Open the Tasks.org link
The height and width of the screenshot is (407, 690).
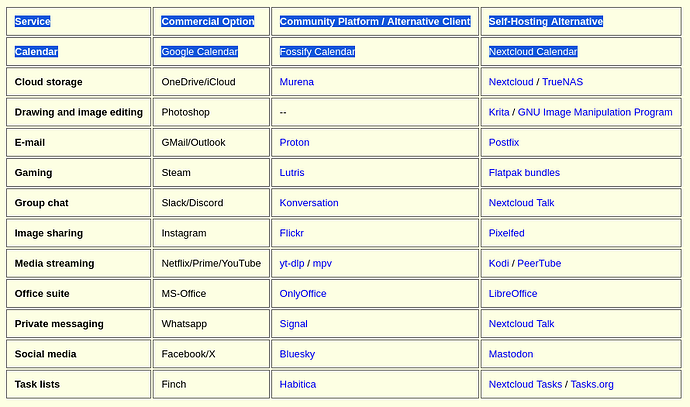pyautogui.click(x=592, y=384)
